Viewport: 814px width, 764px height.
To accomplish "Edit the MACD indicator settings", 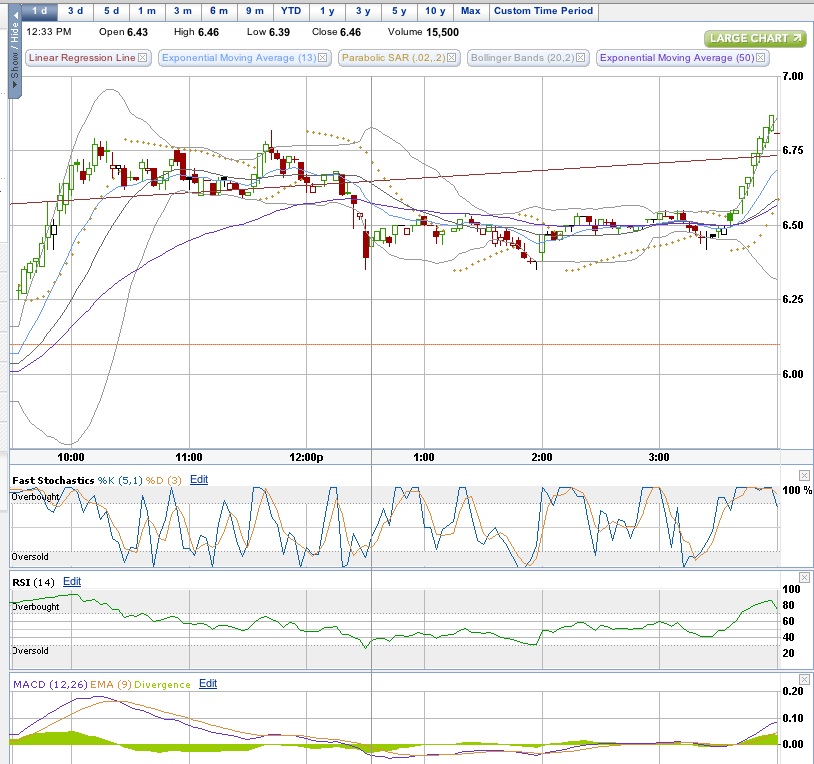I will [208, 684].
